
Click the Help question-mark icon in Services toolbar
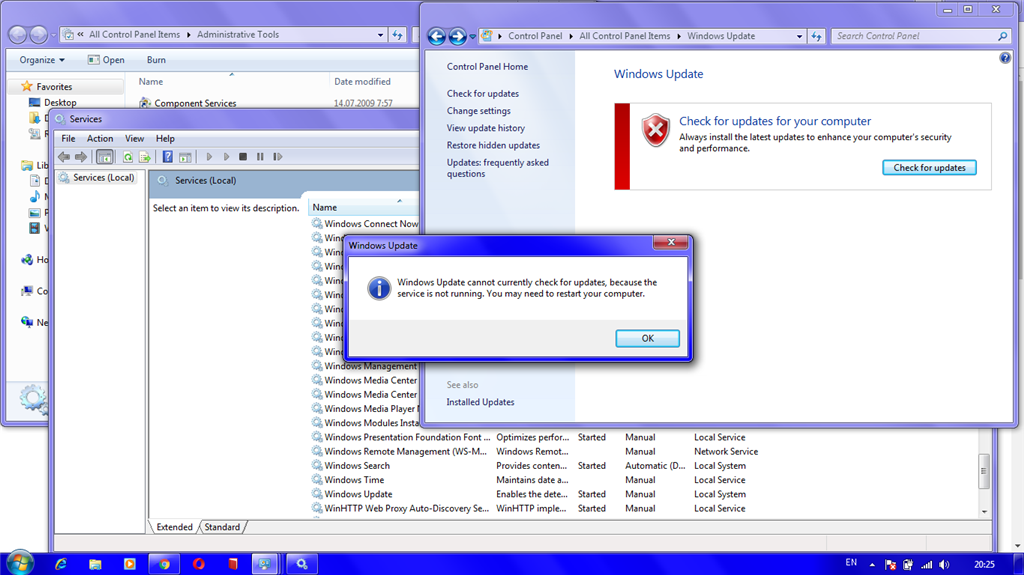click(168, 157)
